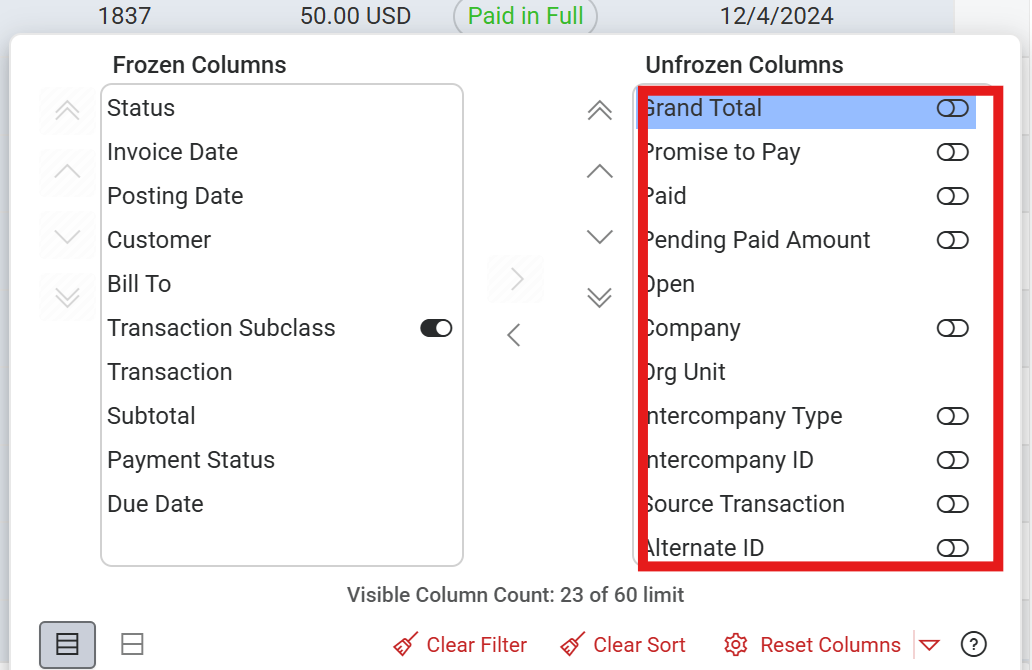
Task: Select Payment Status in Frozen Columns list
Action: 191,460
